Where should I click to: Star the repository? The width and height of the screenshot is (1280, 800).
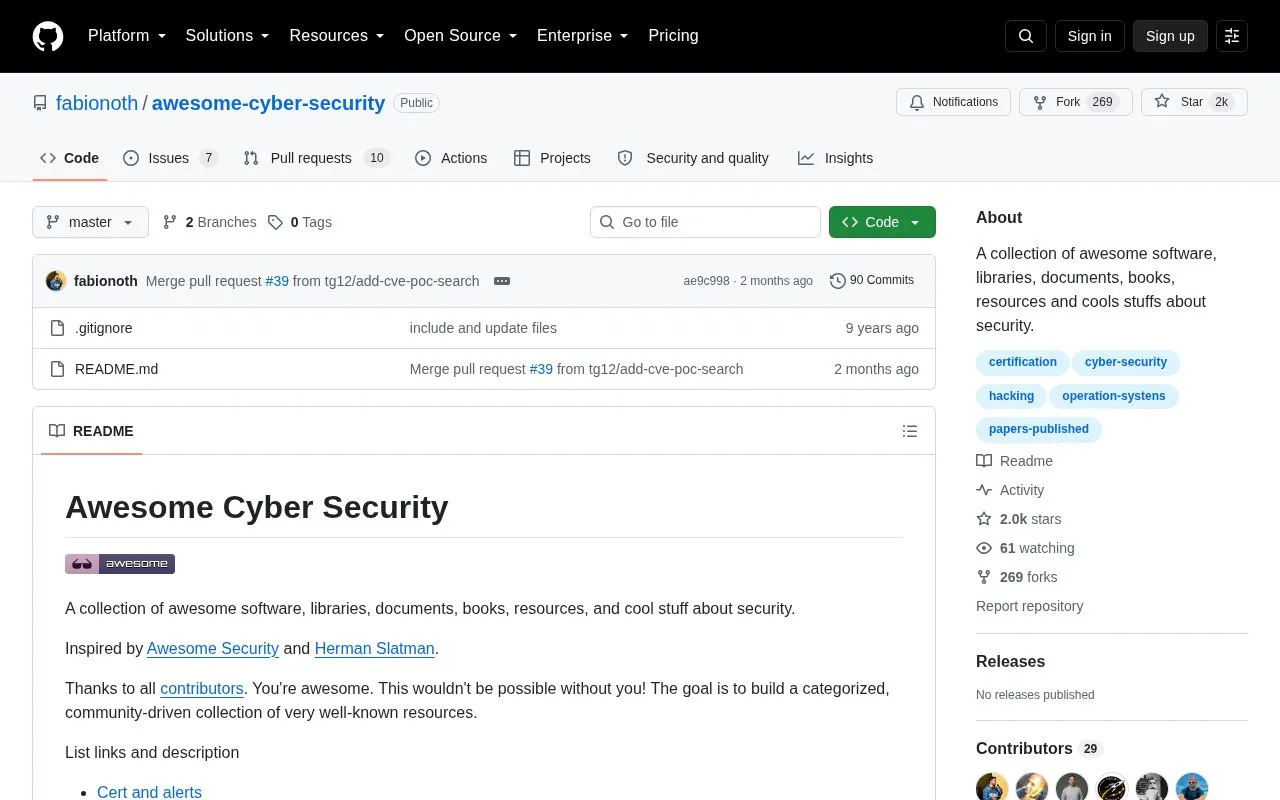coord(1194,102)
